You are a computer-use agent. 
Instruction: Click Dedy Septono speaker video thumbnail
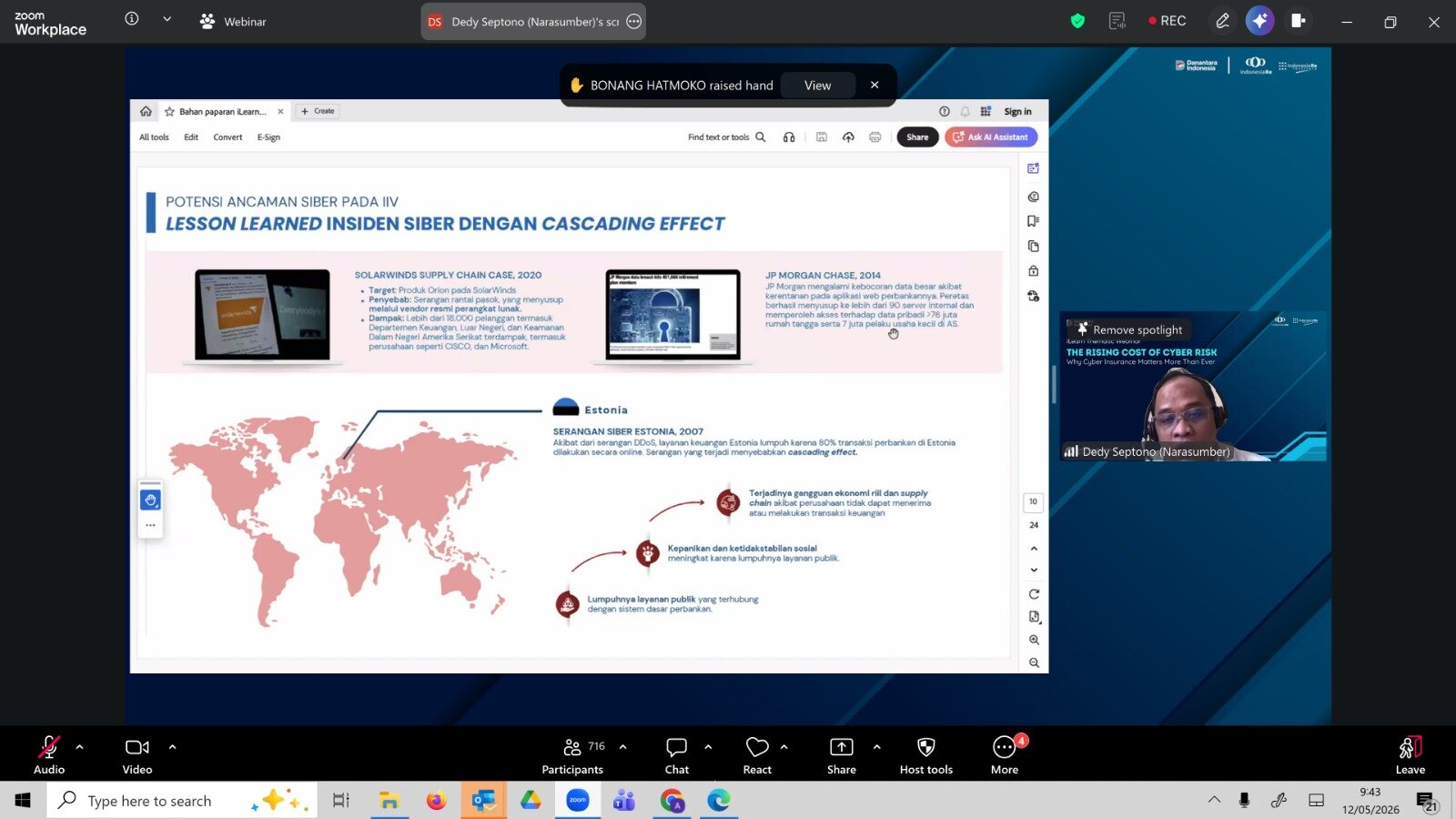[x=1192, y=387]
